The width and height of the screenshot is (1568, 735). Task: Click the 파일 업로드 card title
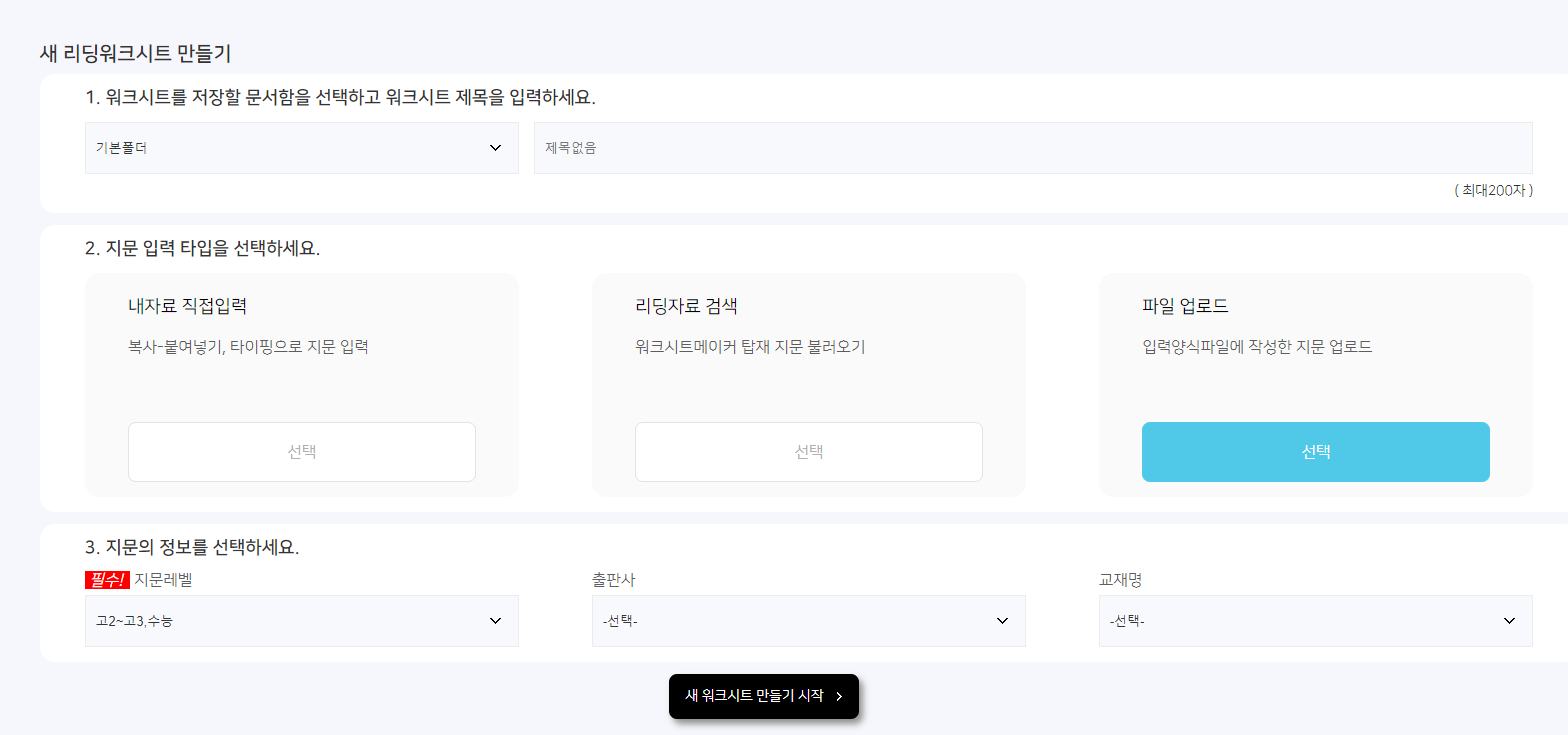tap(1185, 306)
